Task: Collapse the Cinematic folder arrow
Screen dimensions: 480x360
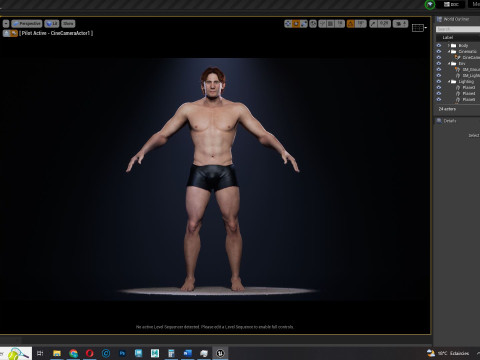Action: [449, 51]
